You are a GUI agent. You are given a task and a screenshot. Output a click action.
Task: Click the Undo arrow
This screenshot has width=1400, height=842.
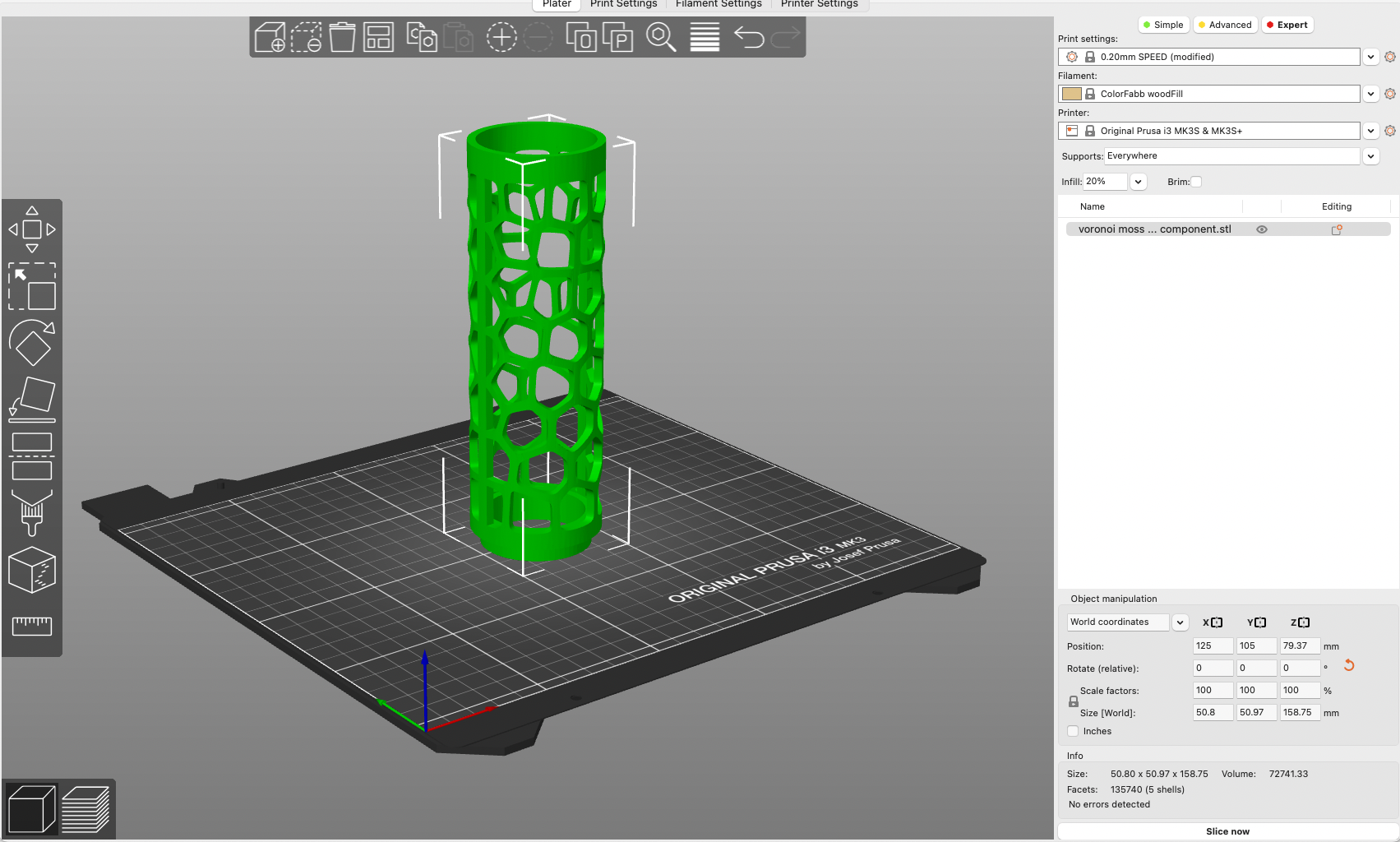[x=749, y=37]
